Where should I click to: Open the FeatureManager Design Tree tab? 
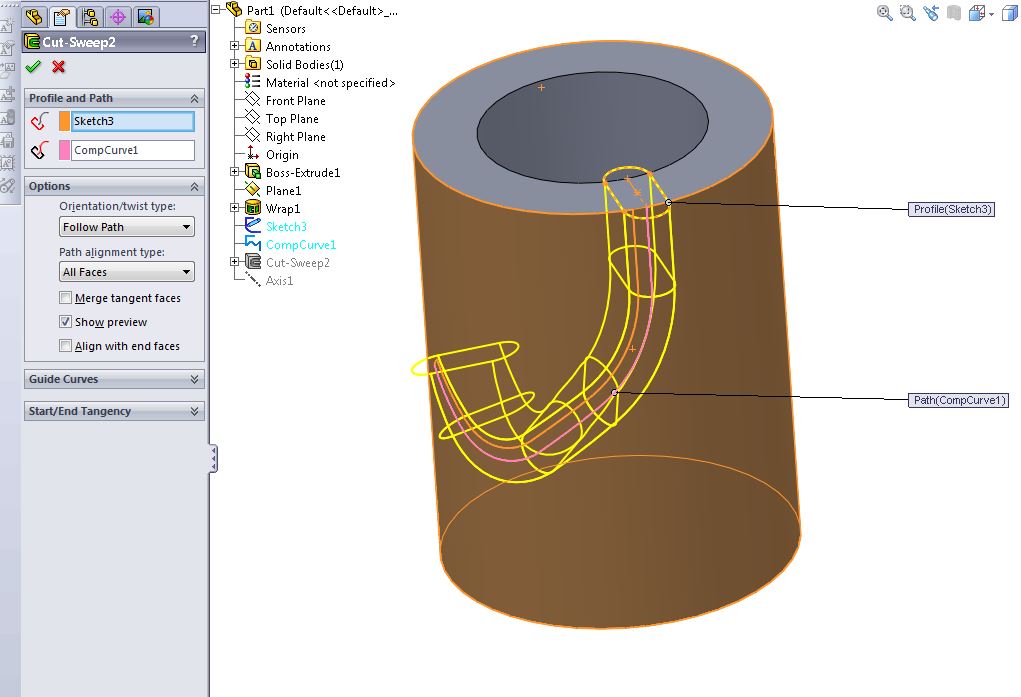tap(35, 17)
